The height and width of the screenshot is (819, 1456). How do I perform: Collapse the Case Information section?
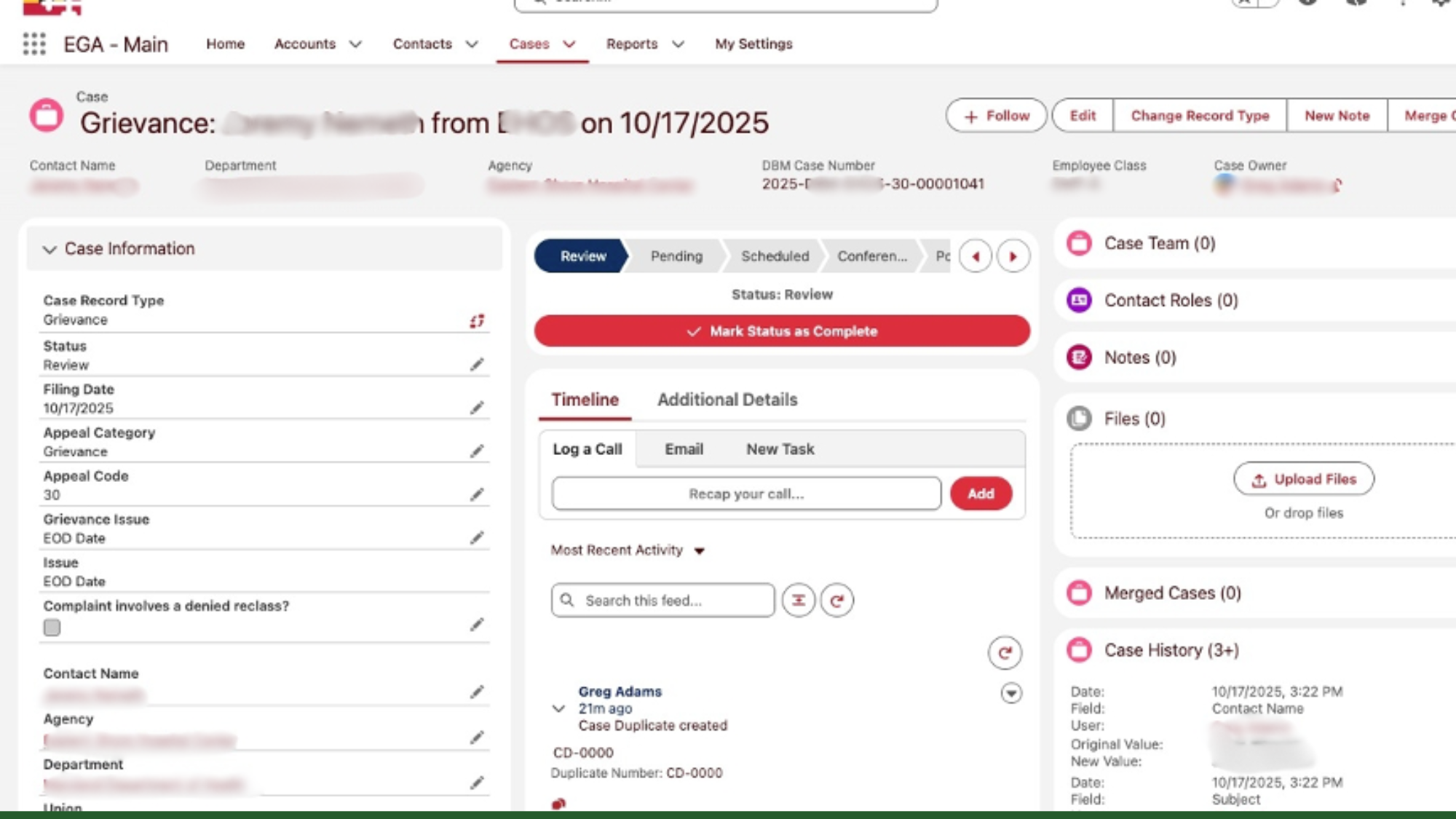point(50,249)
